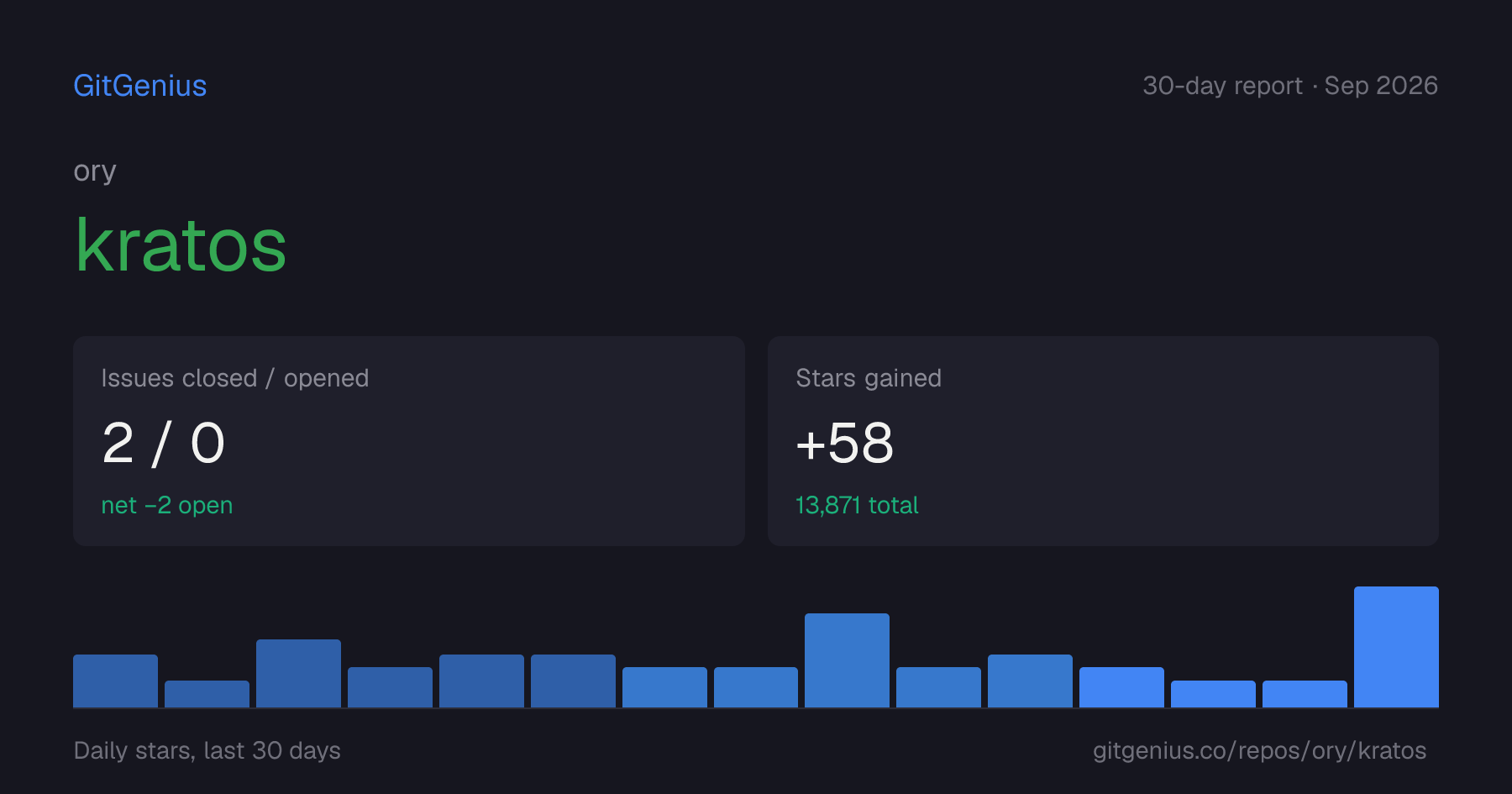Click the shortest second bar in chart
This screenshot has height=794, width=1512.
point(207,694)
